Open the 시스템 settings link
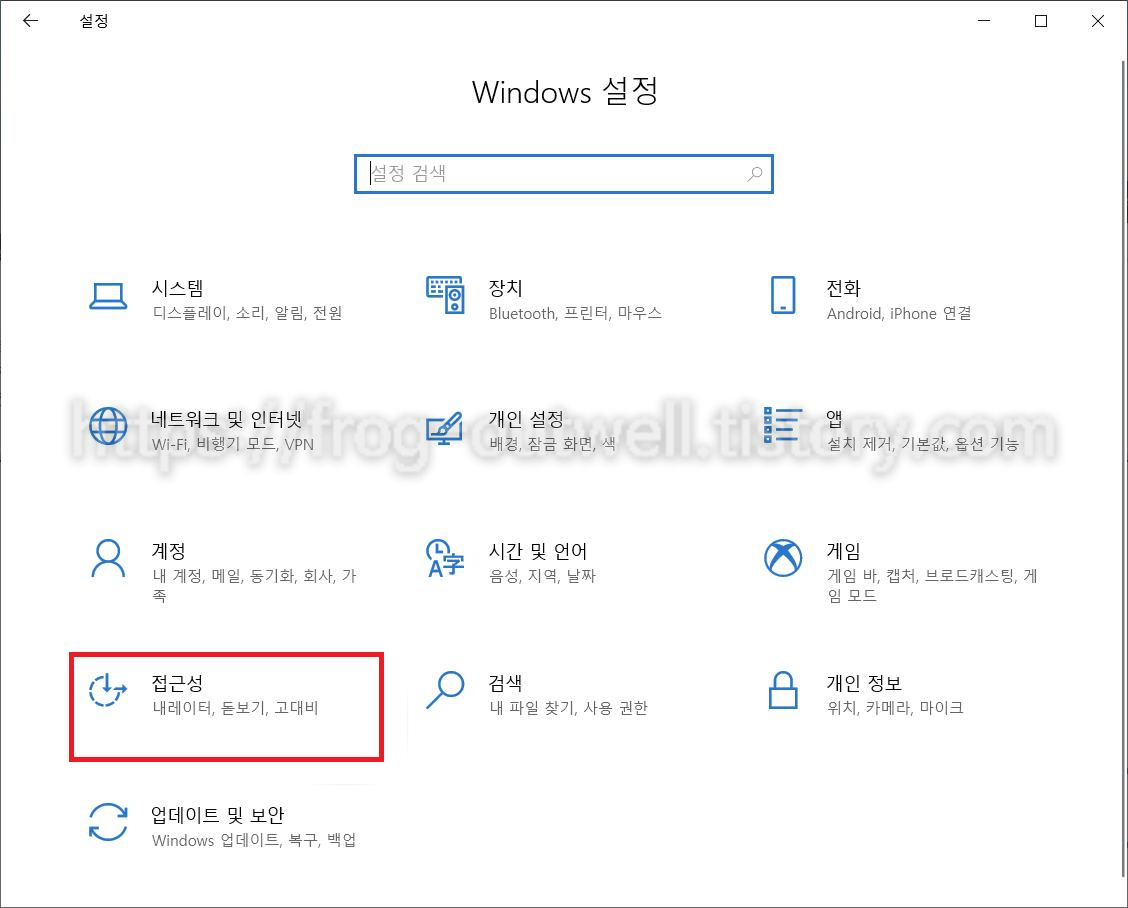This screenshot has width=1128, height=908. pyautogui.click(x=177, y=289)
